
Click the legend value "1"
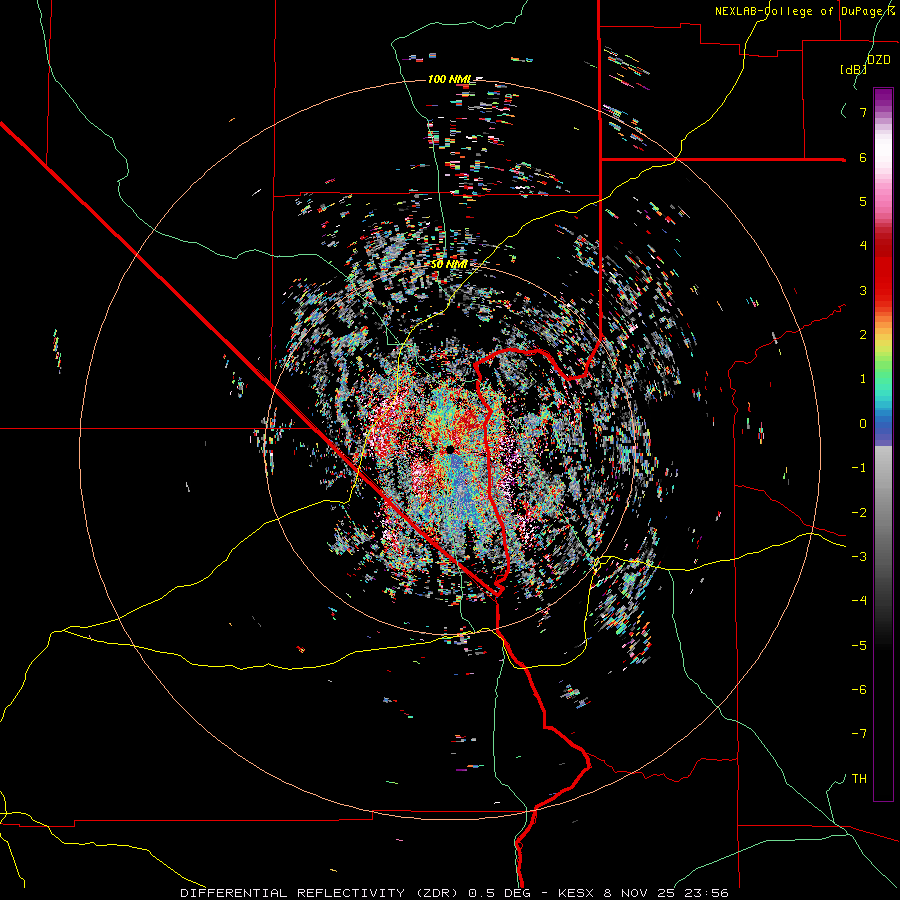point(863,379)
